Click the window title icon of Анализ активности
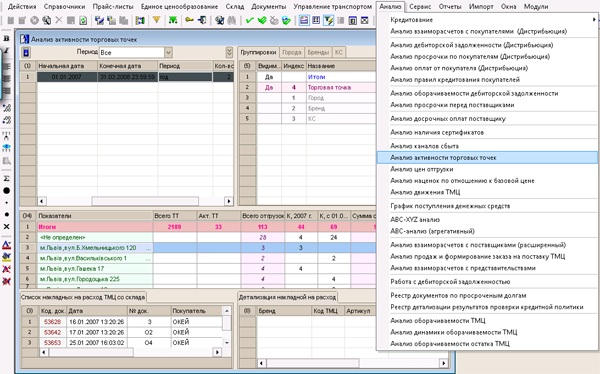Screen dimensions: 600x374 [24, 39]
